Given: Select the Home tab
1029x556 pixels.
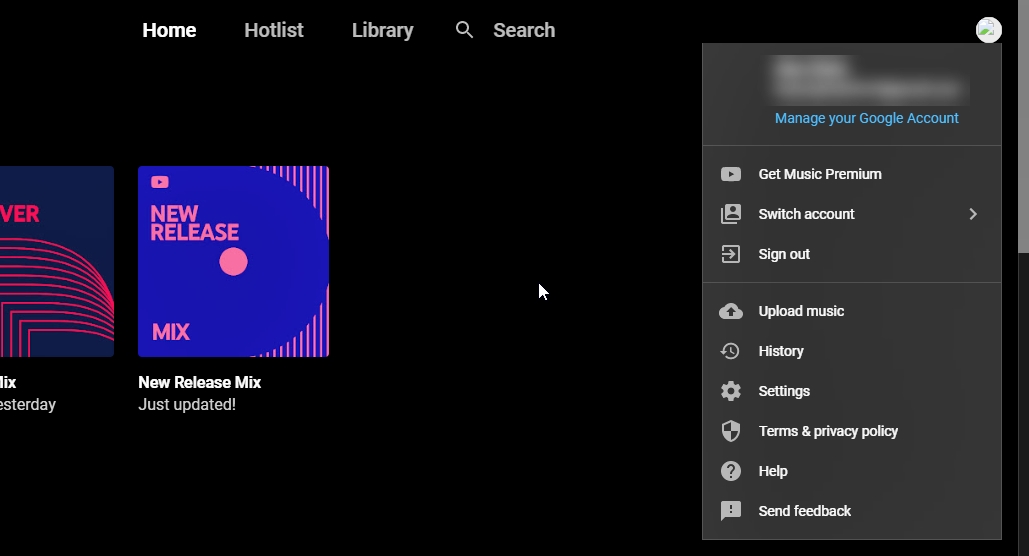Looking at the screenshot, I should click(169, 30).
